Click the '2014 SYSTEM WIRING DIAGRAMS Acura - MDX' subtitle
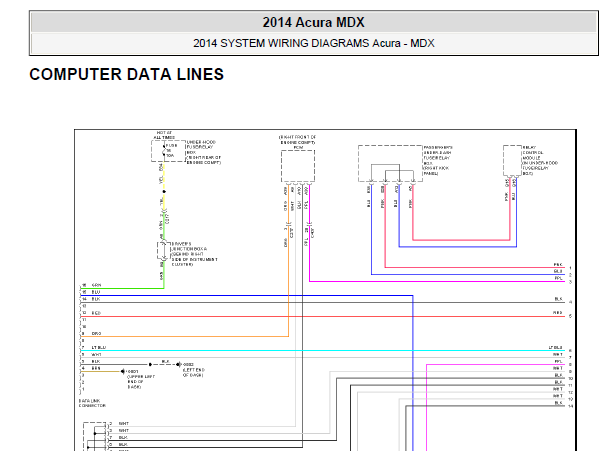The width and height of the screenshot is (603, 451). tap(313, 43)
